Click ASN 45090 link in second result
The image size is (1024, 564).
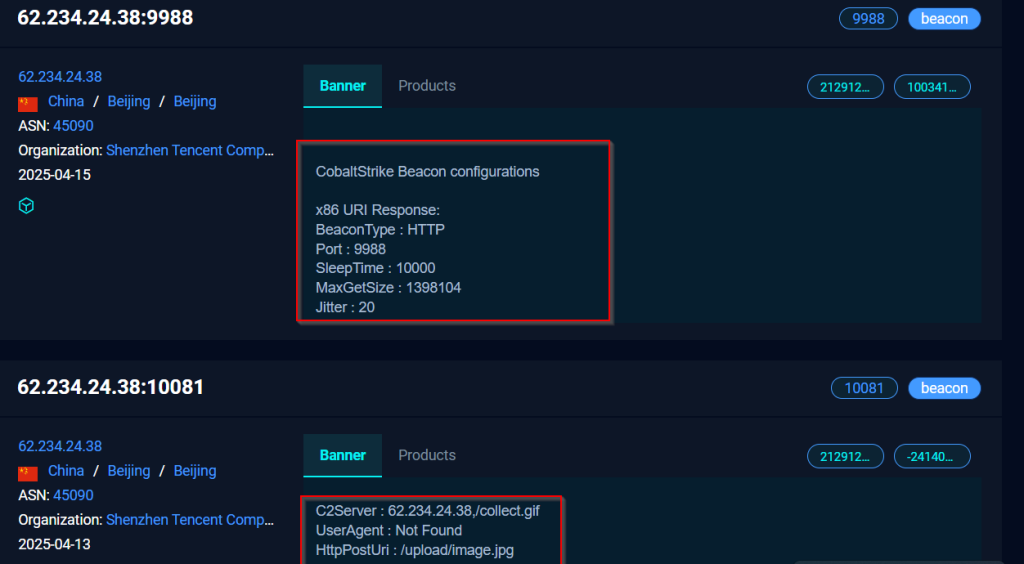[73, 495]
